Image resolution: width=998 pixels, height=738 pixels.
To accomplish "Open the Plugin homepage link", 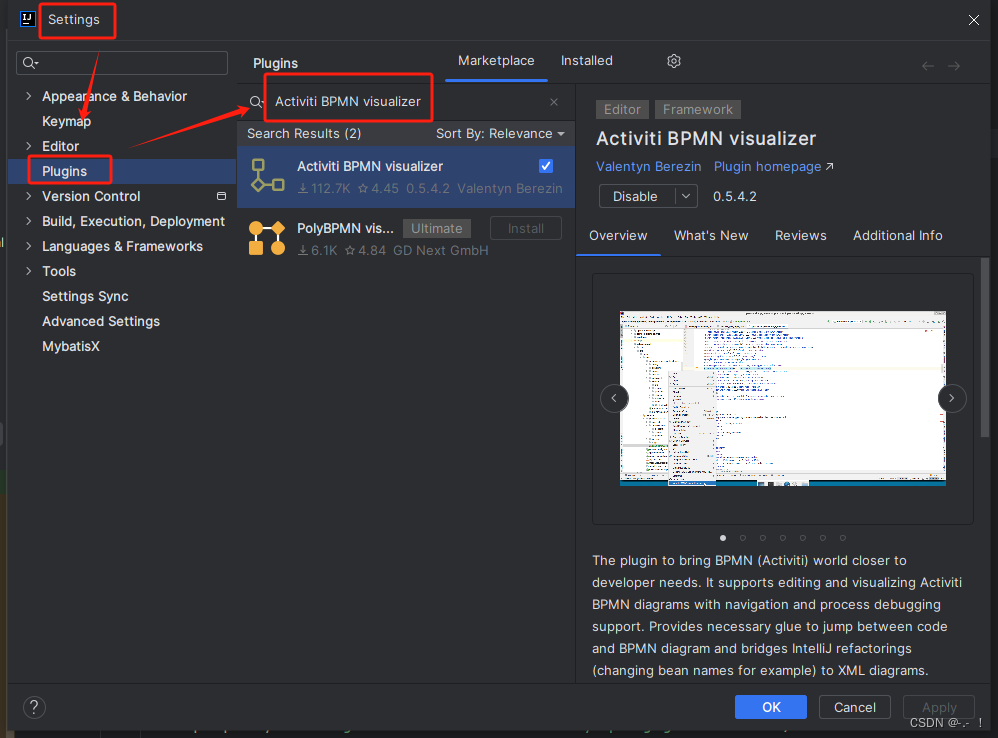I will point(767,166).
